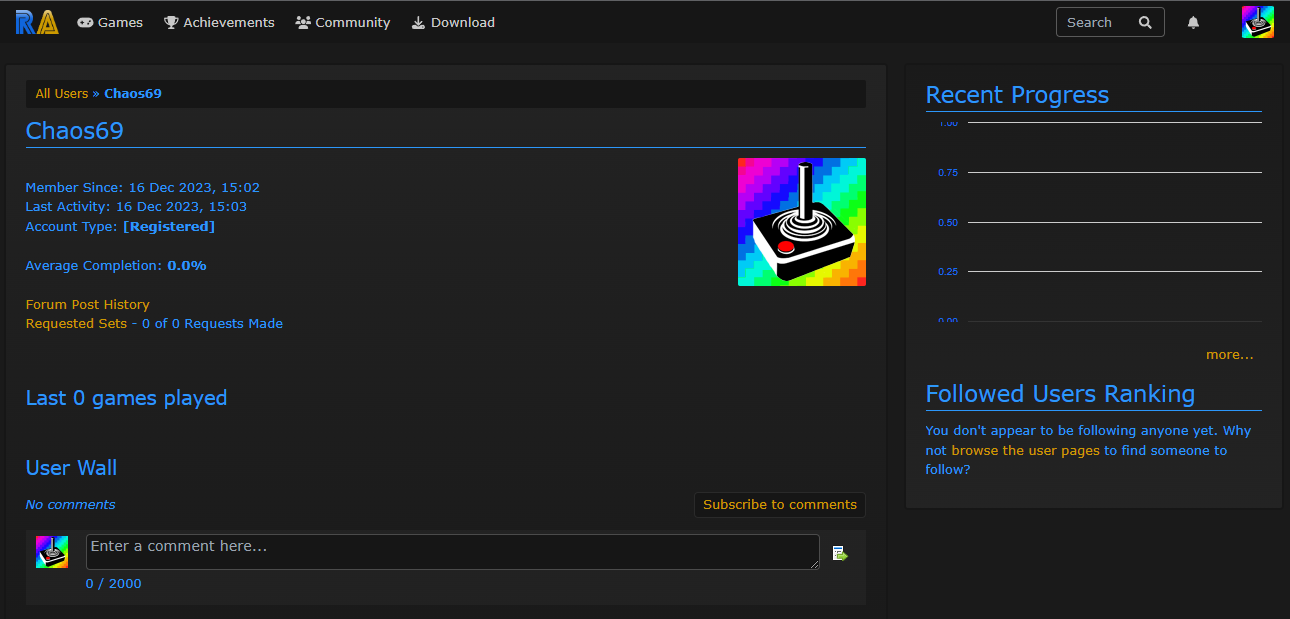Open the user avatar menu in navbar
Image resolution: width=1290 pixels, height=619 pixels.
point(1257,22)
